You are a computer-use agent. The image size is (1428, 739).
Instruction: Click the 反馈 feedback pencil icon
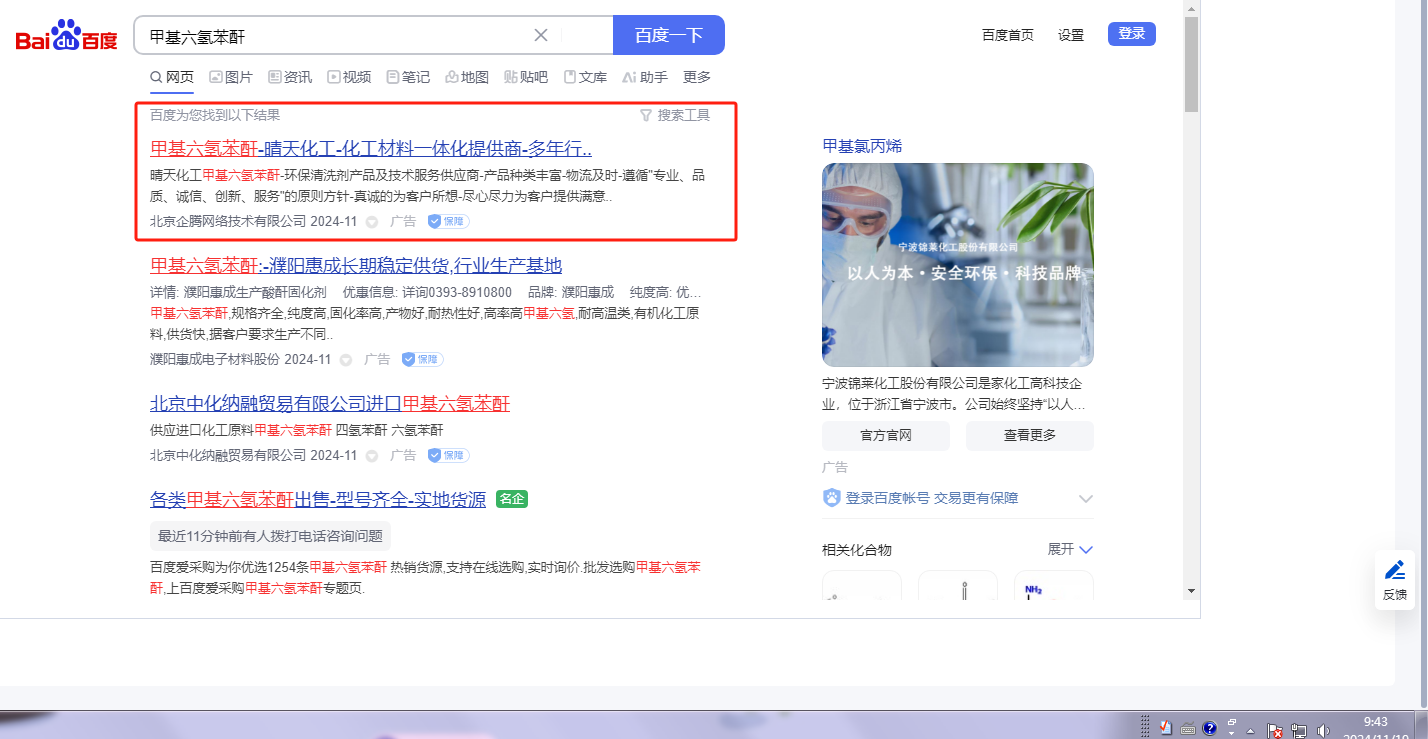pyautogui.click(x=1394, y=571)
